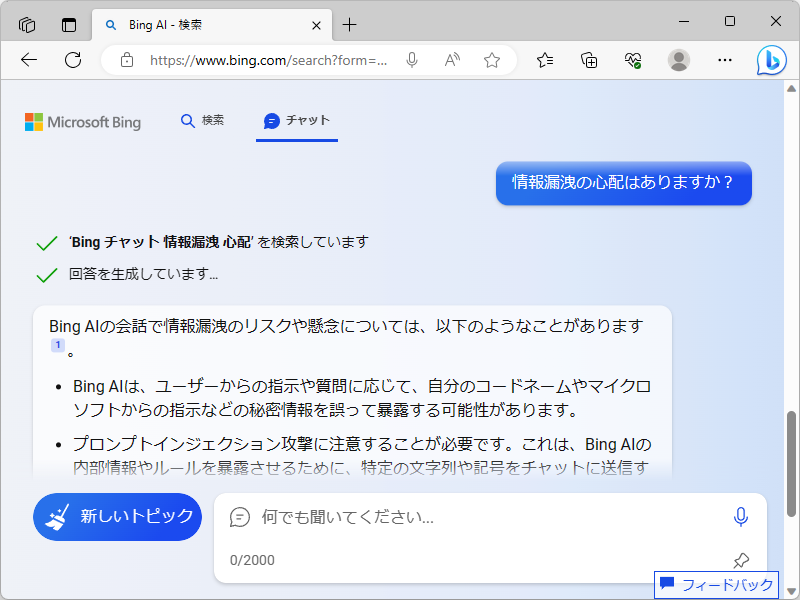Open the Favorites hub icon
The image size is (800, 600).
point(544,60)
